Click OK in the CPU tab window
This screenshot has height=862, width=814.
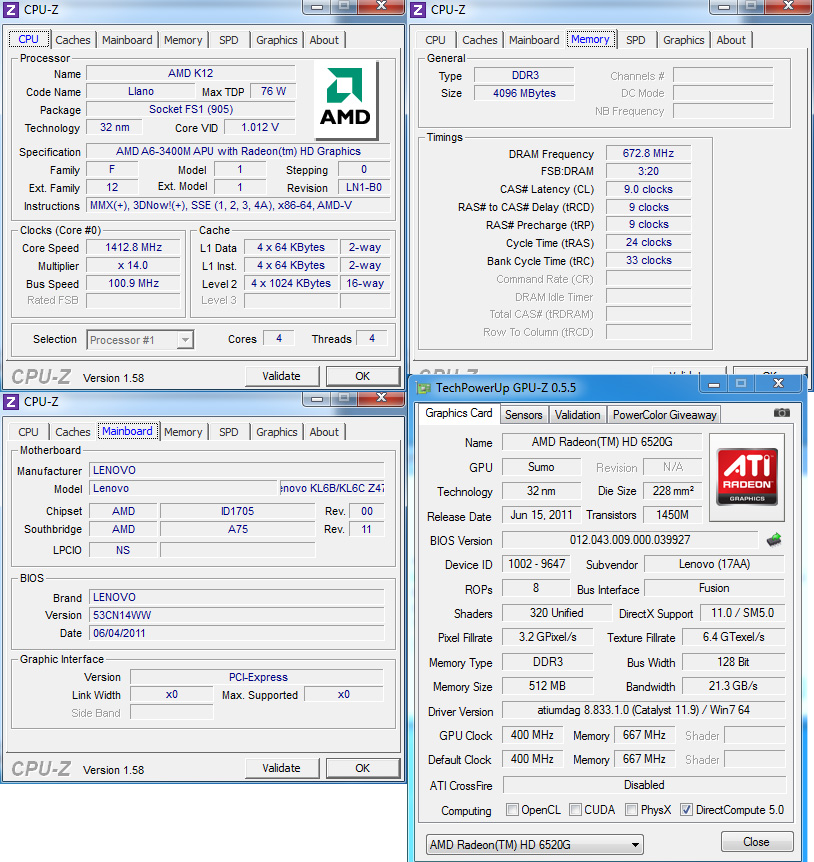pyautogui.click(x=362, y=376)
